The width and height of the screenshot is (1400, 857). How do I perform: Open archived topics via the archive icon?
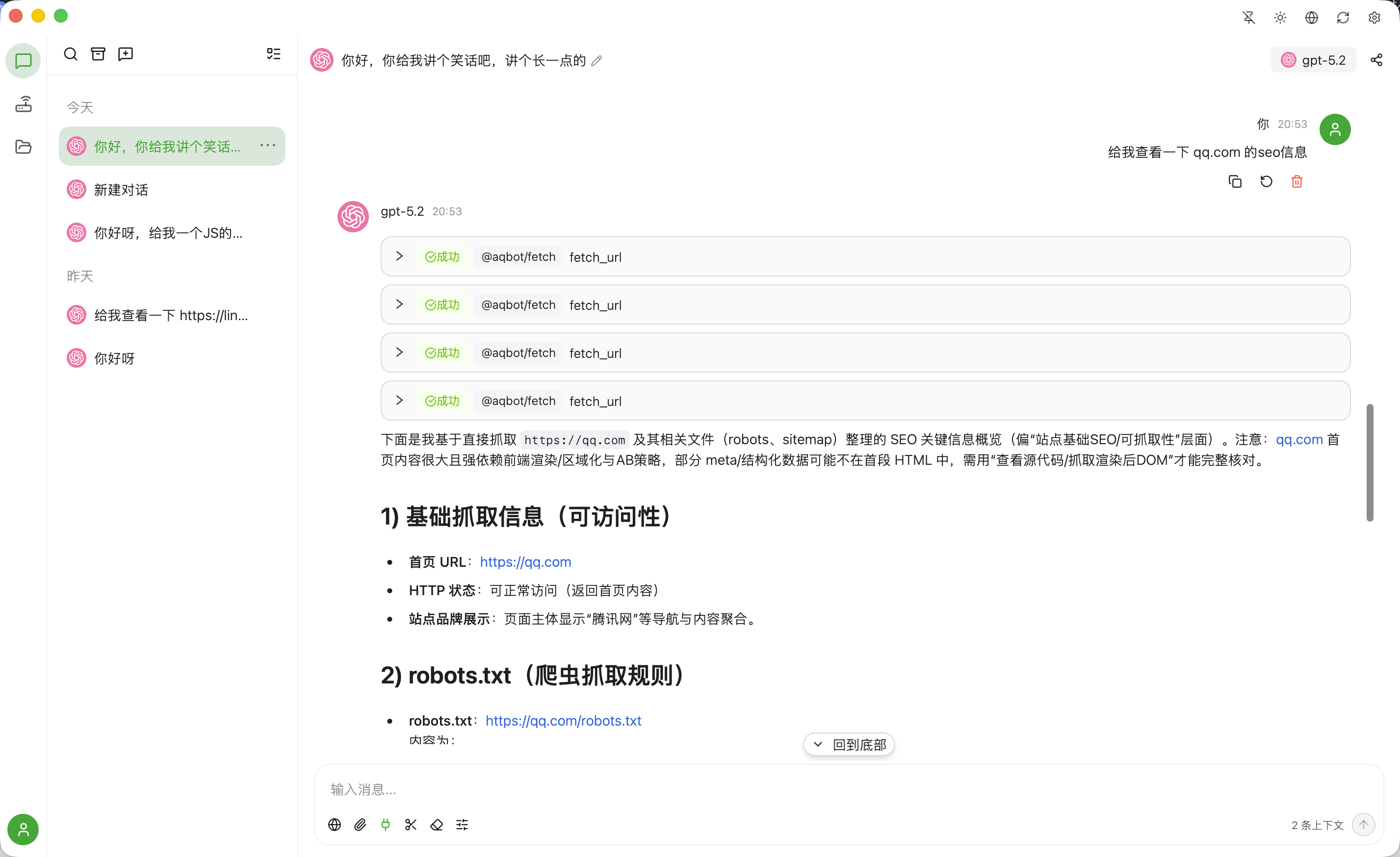click(x=98, y=53)
